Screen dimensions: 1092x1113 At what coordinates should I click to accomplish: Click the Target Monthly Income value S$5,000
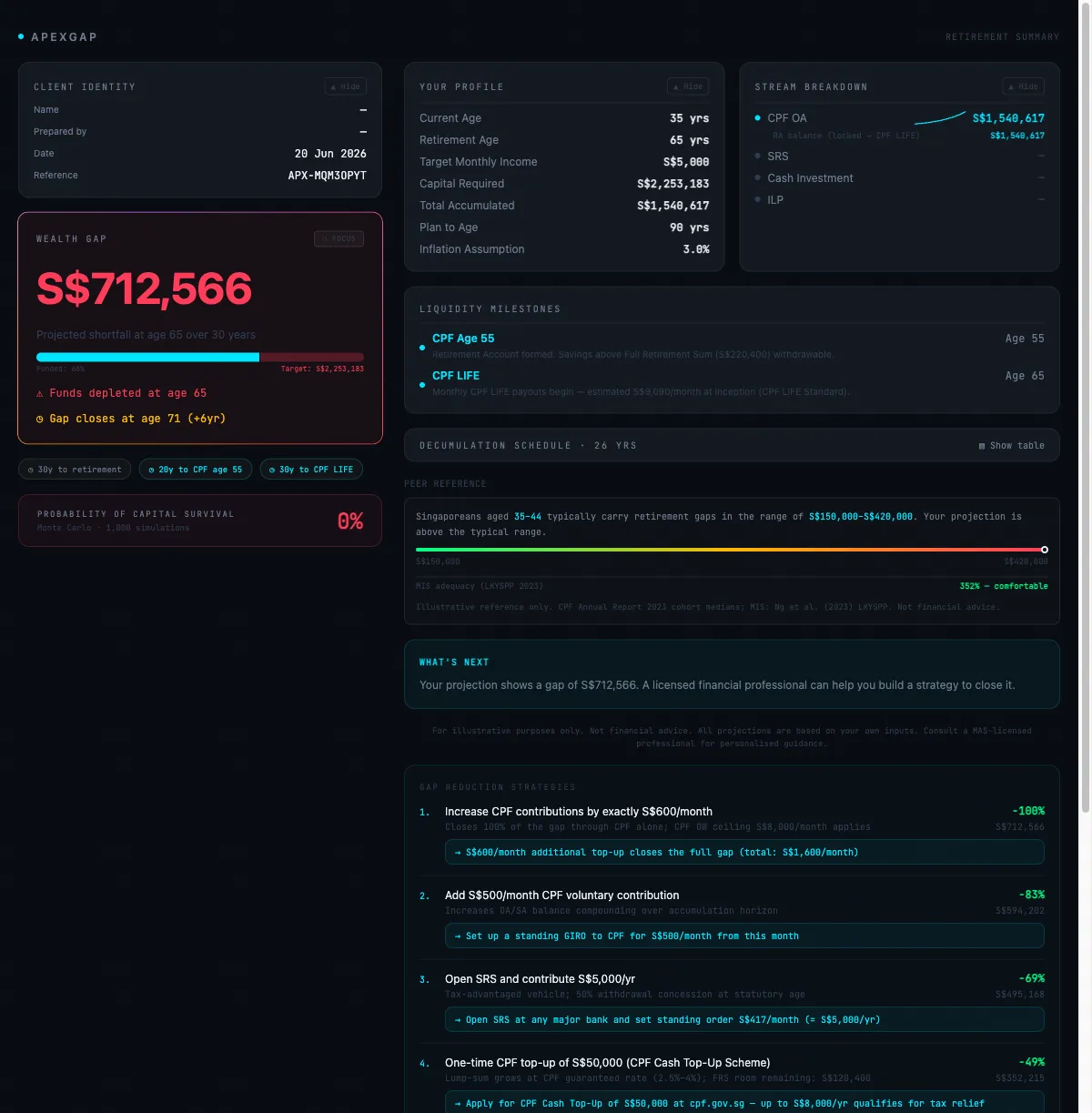click(x=686, y=162)
